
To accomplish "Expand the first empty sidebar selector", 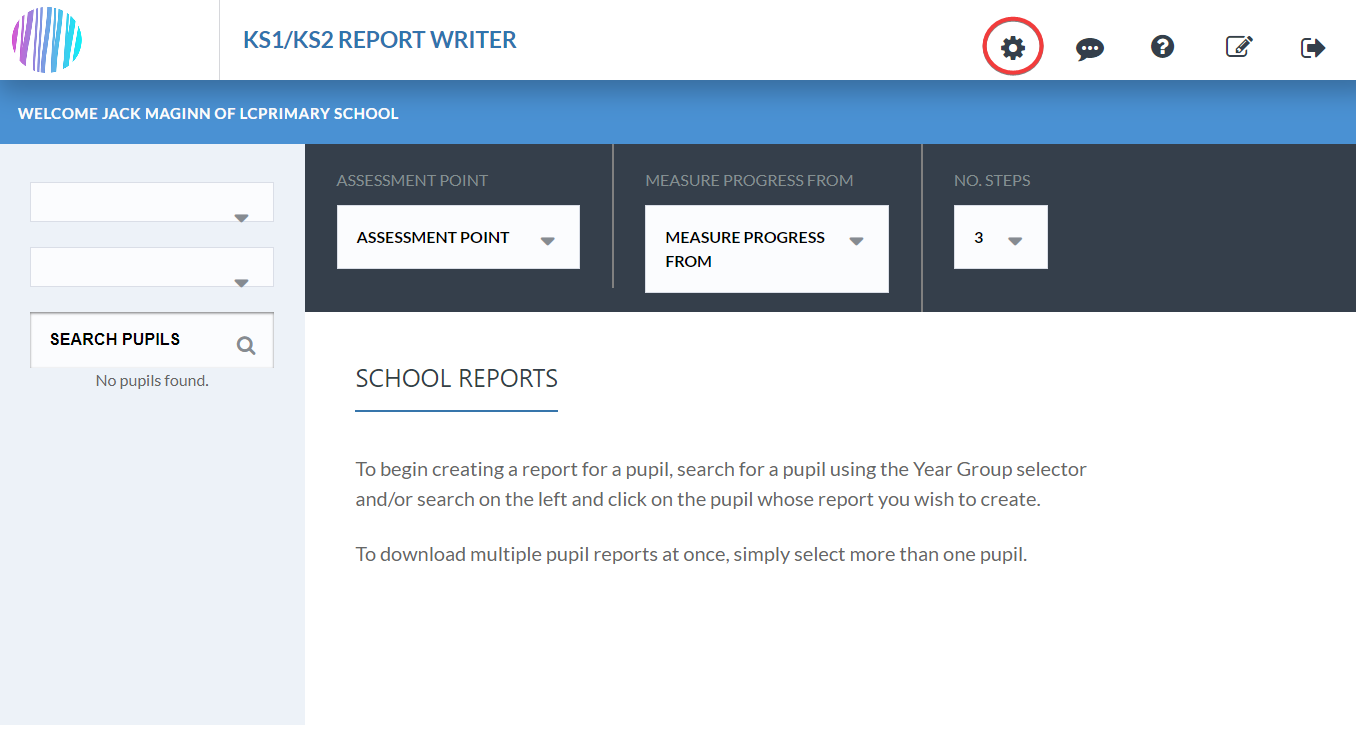I will click(x=152, y=202).
